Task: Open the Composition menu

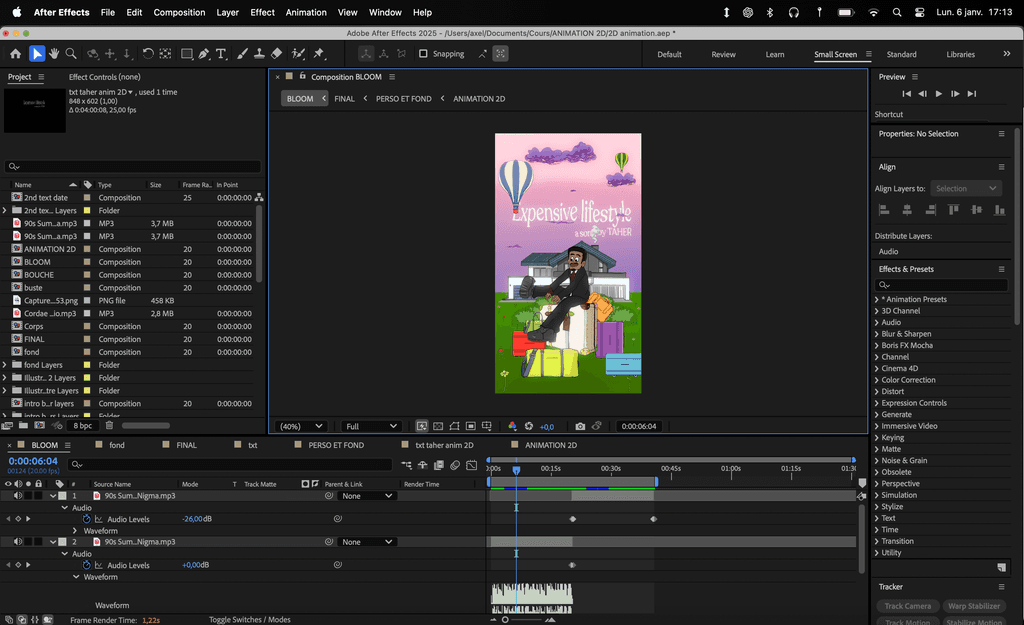Action: 179,12
